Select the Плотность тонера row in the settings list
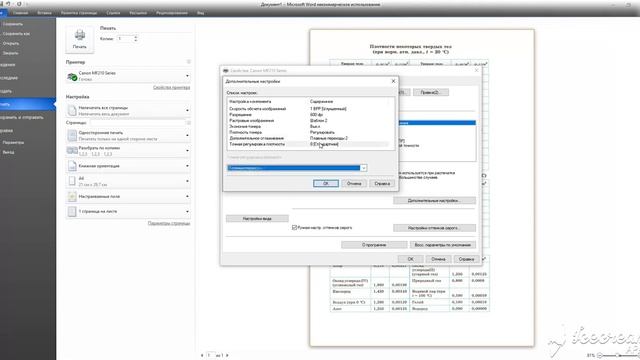Viewport: 640px width, 360px height. pyautogui.click(x=308, y=132)
